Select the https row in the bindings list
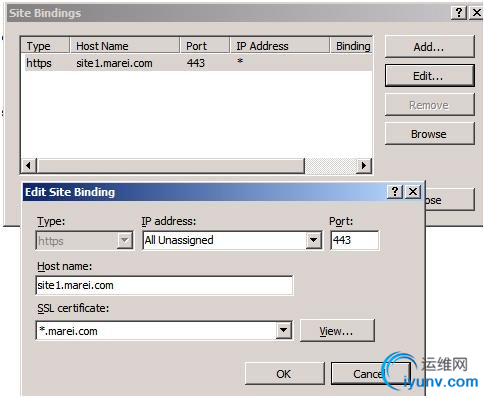The image size is (484, 398). tap(197, 63)
